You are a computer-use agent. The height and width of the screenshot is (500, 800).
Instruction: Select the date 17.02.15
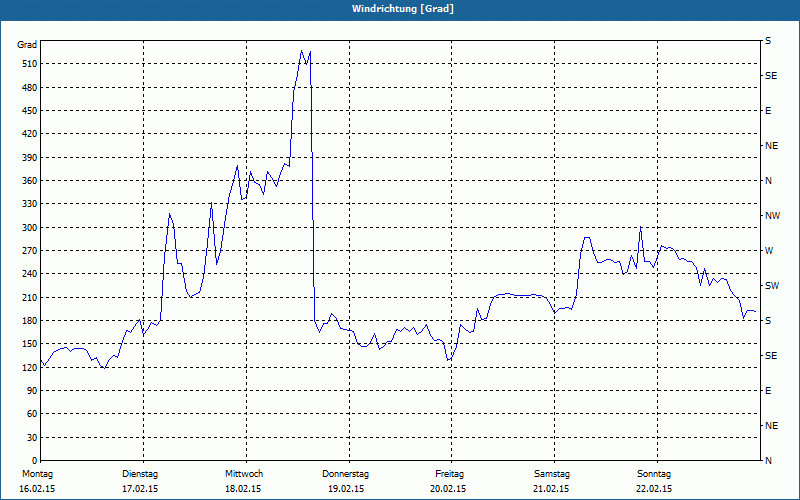tap(140, 489)
